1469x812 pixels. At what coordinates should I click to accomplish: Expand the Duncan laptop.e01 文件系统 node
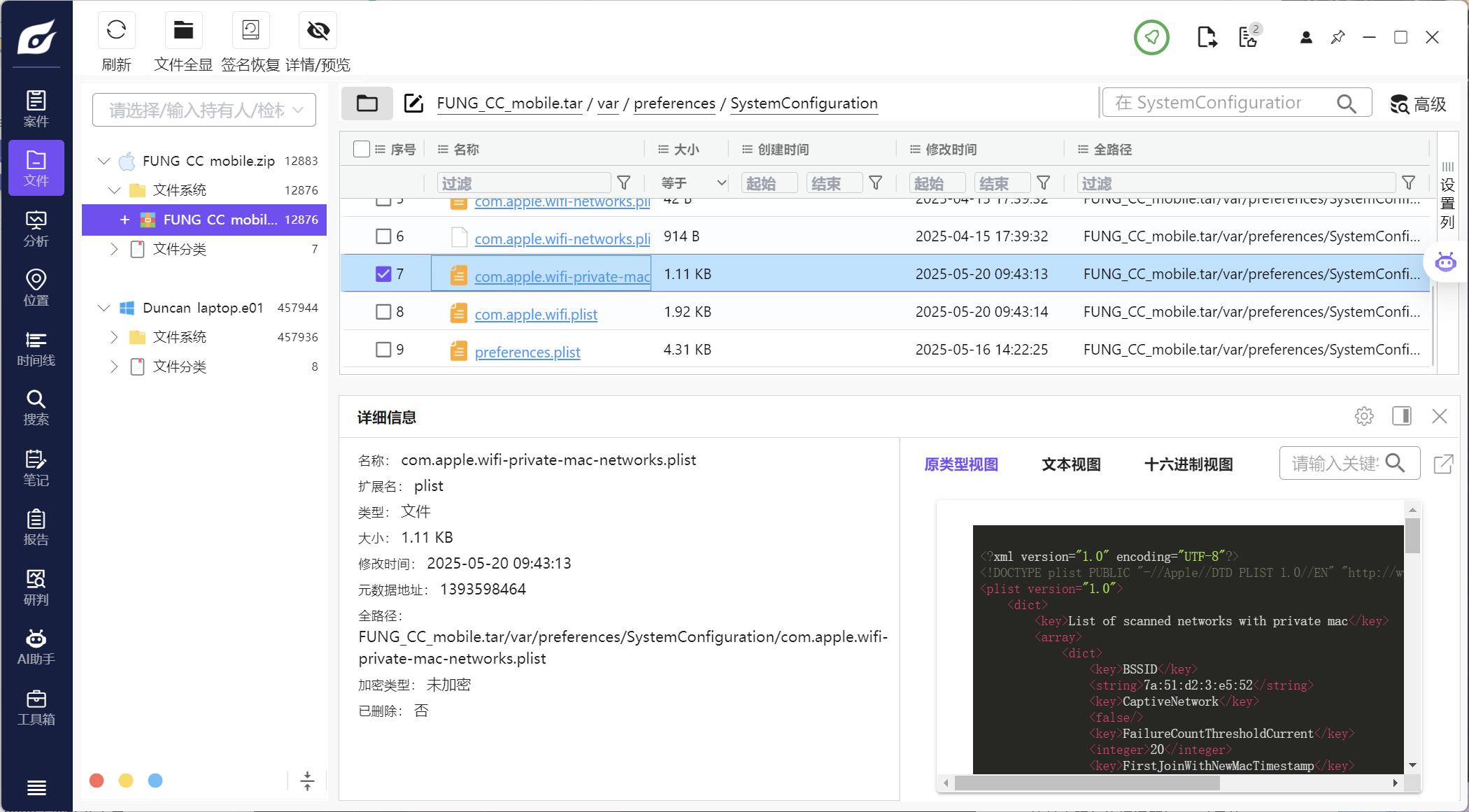[114, 337]
